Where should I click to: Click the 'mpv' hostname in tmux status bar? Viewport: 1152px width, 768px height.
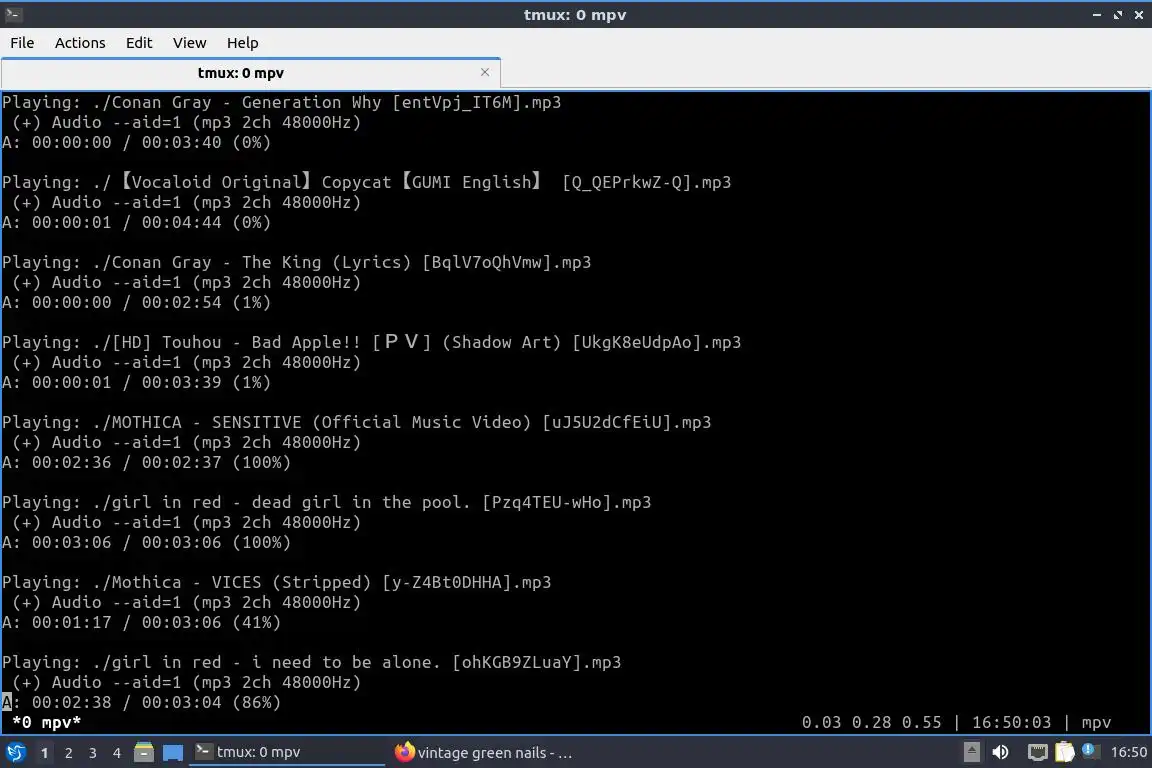tap(1096, 722)
